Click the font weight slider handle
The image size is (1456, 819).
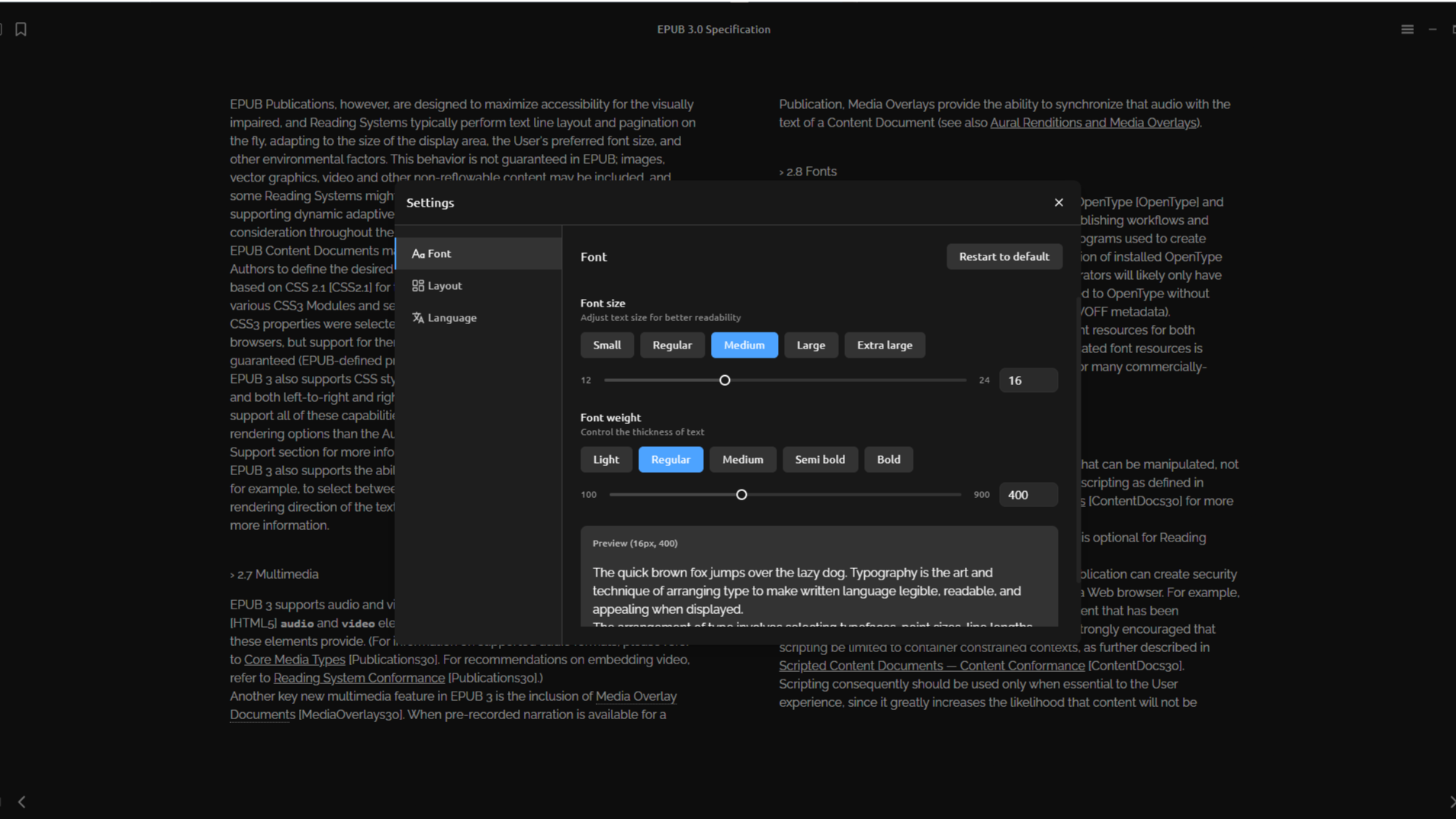point(741,494)
